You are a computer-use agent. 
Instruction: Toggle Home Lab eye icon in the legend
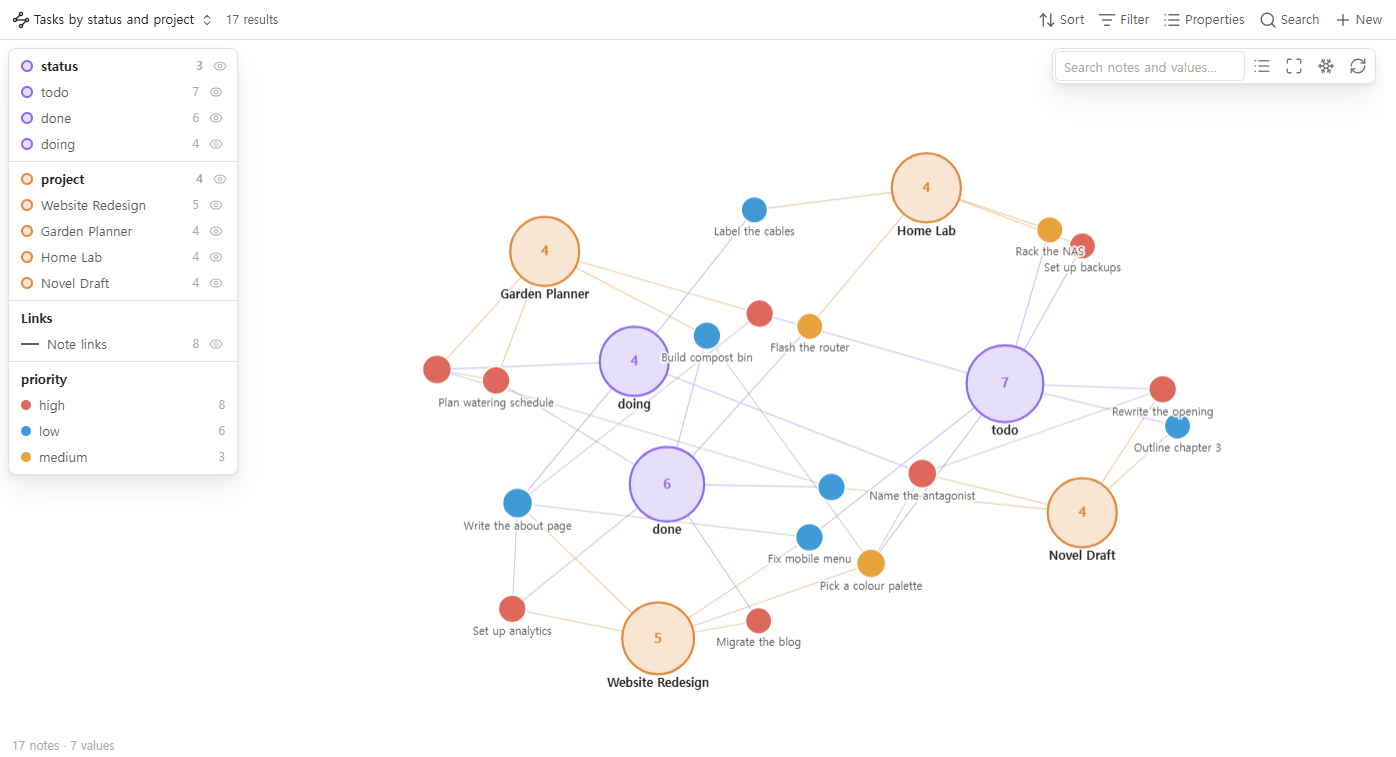[216, 257]
